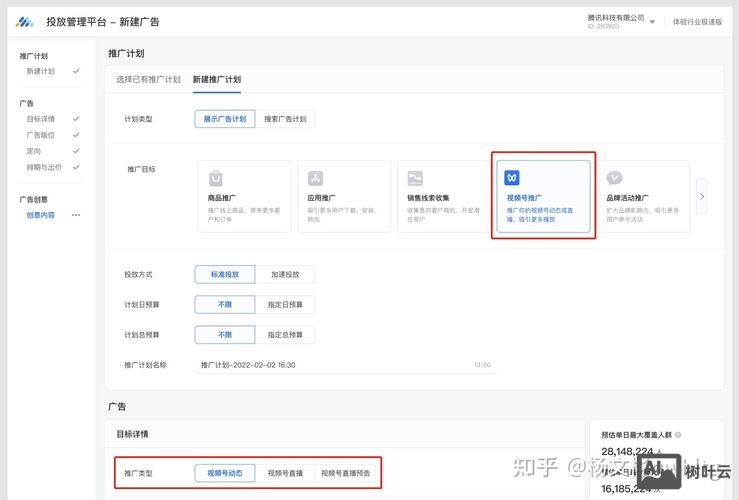This screenshot has width=739, height=500.
Task: Open 新建计划 in the sidebar
Action: click(41, 71)
